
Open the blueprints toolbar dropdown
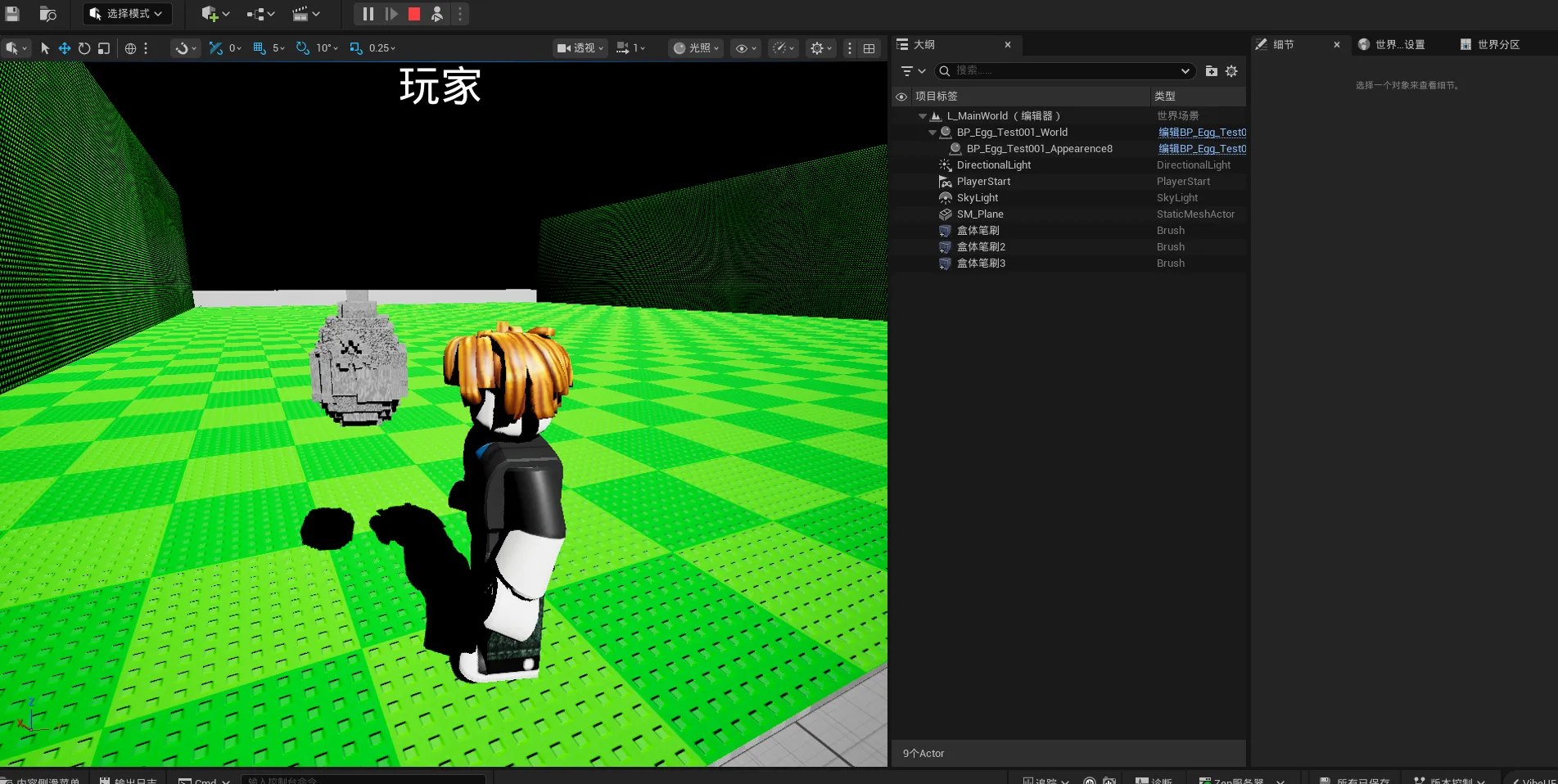(x=260, y=14)
